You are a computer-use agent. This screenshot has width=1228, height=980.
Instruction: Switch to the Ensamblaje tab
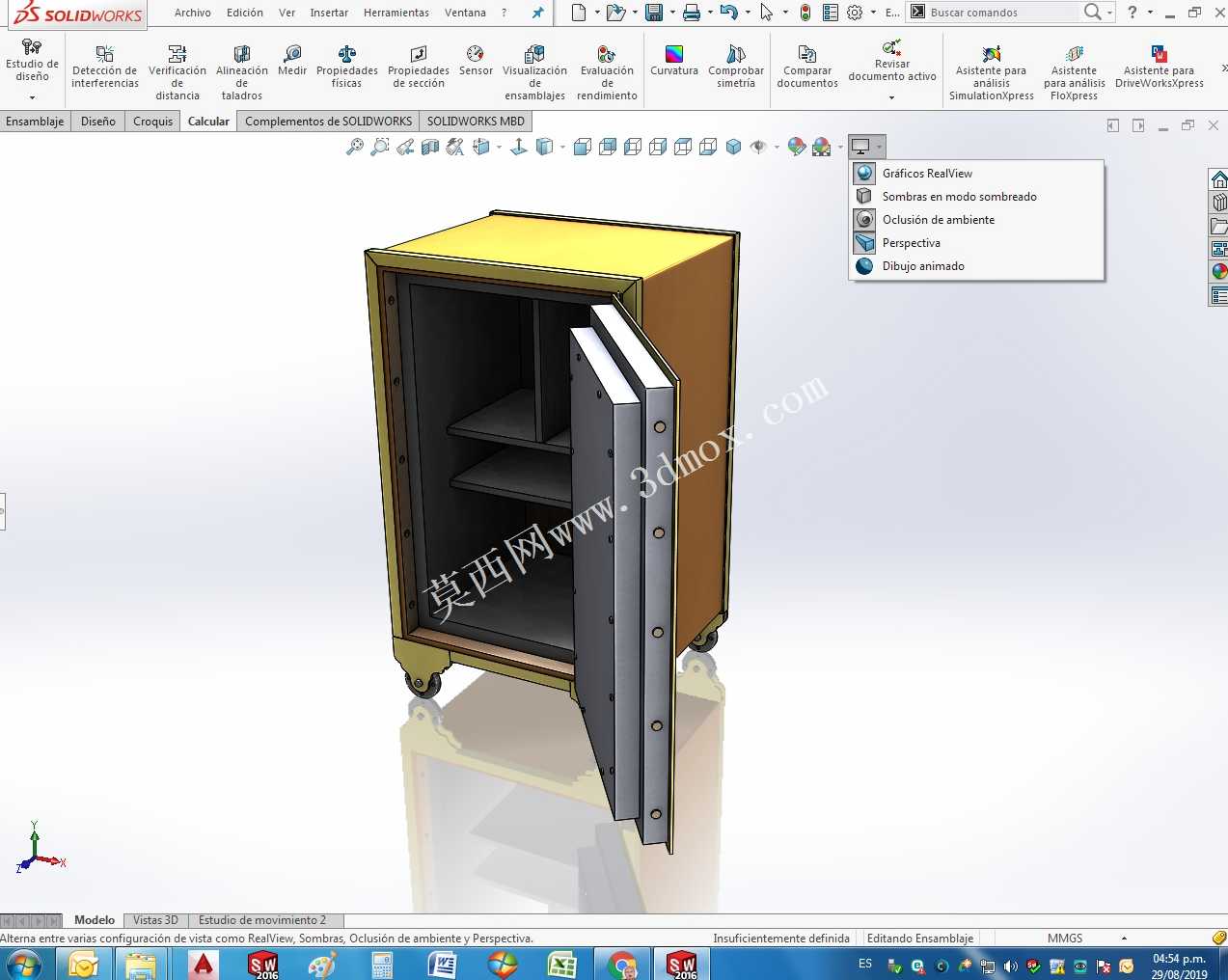35,122
